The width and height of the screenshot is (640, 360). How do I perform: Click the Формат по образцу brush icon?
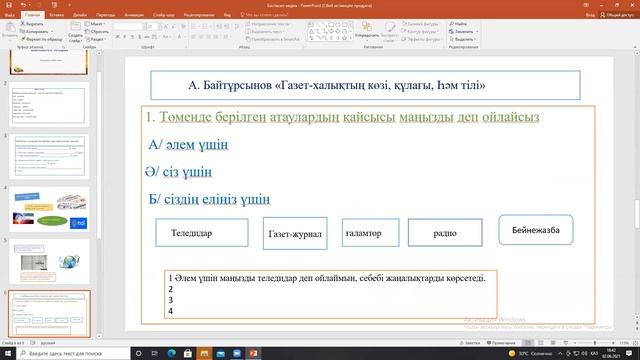[x=23, y=39]
